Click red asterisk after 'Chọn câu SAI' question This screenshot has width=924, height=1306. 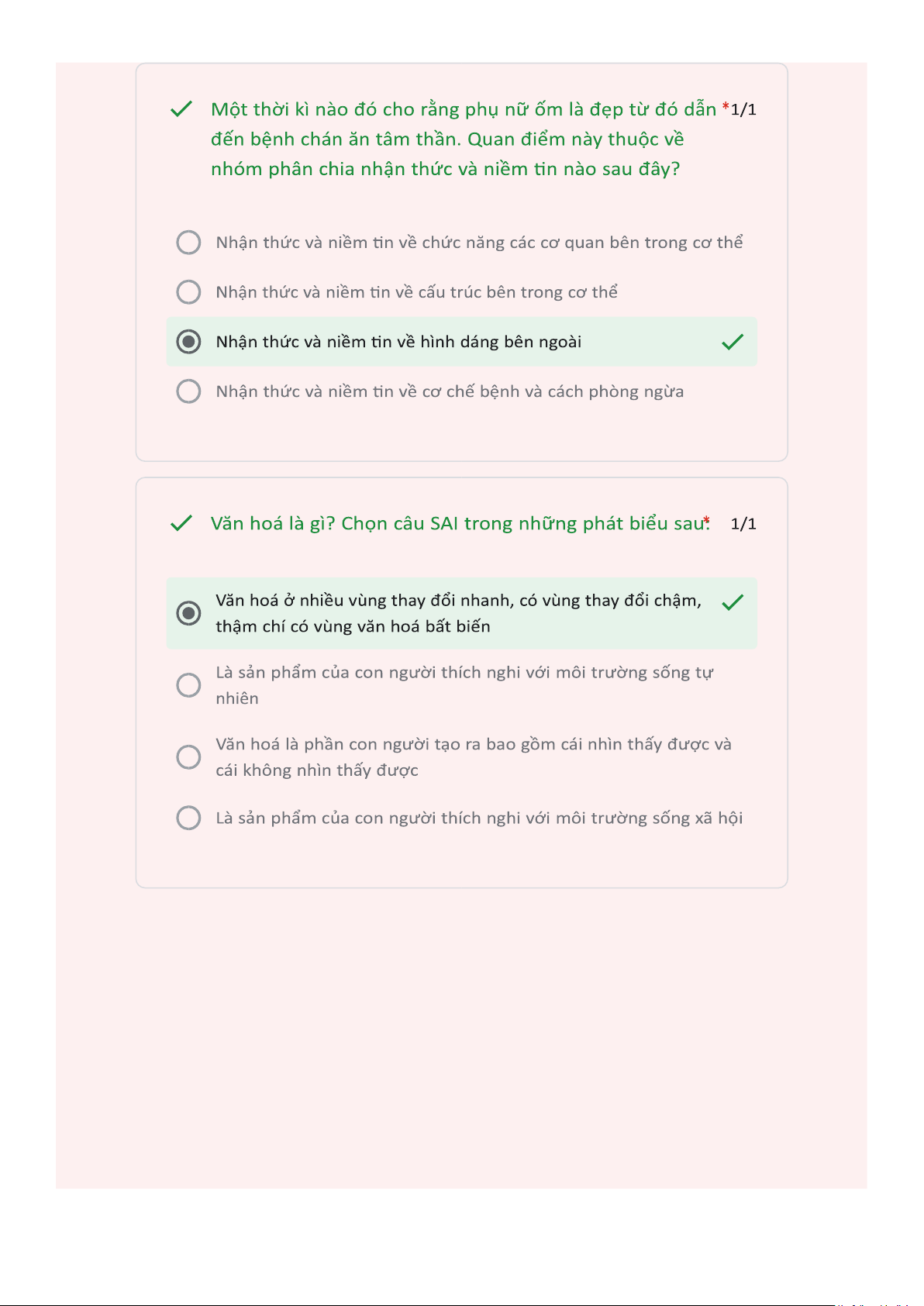pos(707,522)
